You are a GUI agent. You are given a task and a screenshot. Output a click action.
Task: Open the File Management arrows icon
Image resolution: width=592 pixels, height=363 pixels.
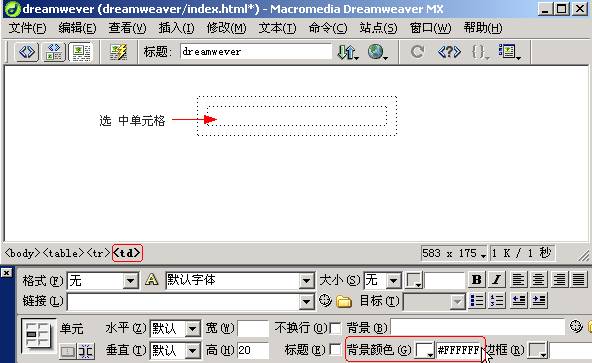click(347, 52)
